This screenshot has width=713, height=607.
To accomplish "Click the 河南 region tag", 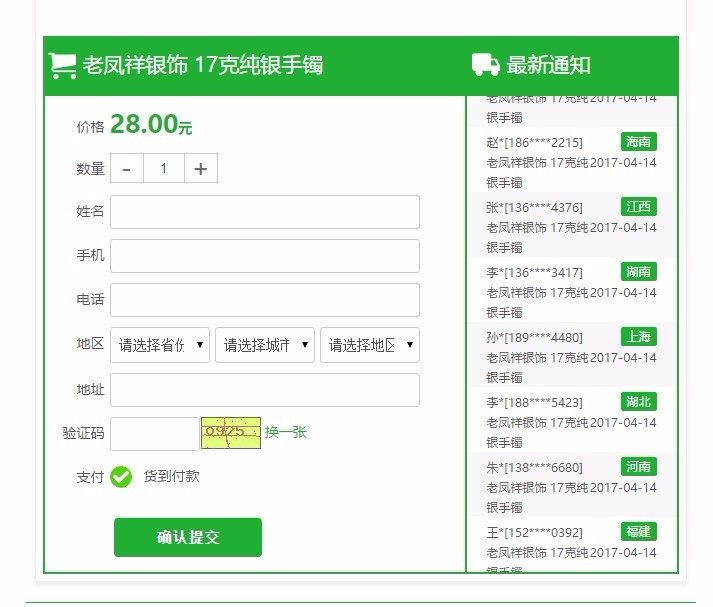I will click(639, 467).
